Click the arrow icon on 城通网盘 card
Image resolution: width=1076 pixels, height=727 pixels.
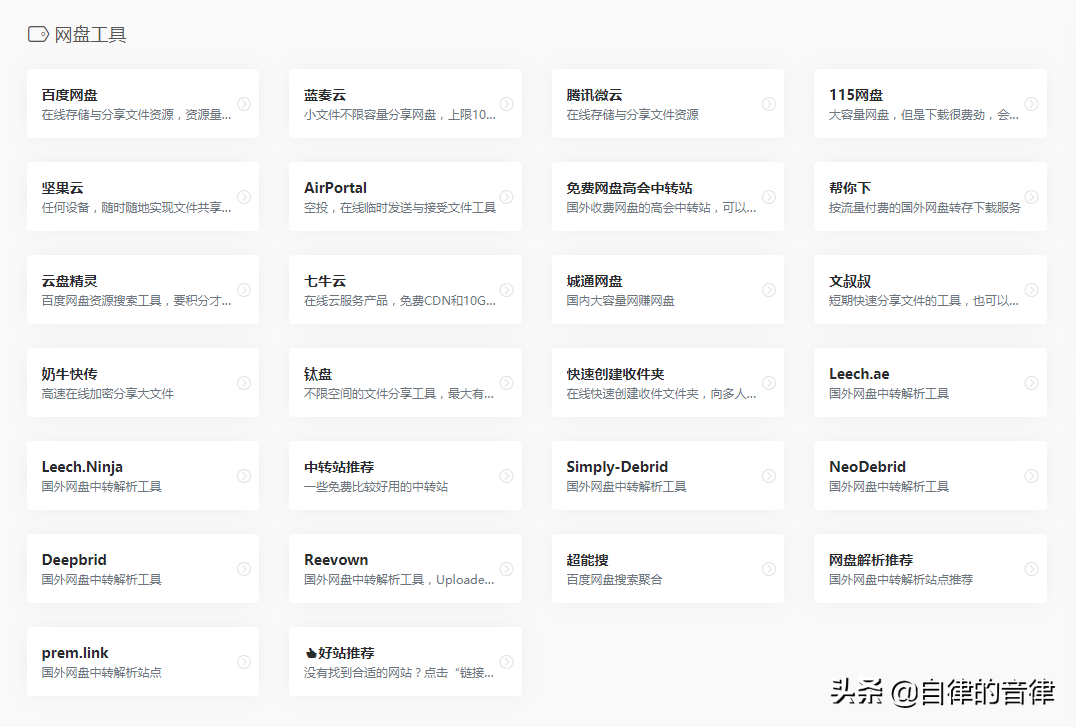pyautogui.click(x=769, y=290)
